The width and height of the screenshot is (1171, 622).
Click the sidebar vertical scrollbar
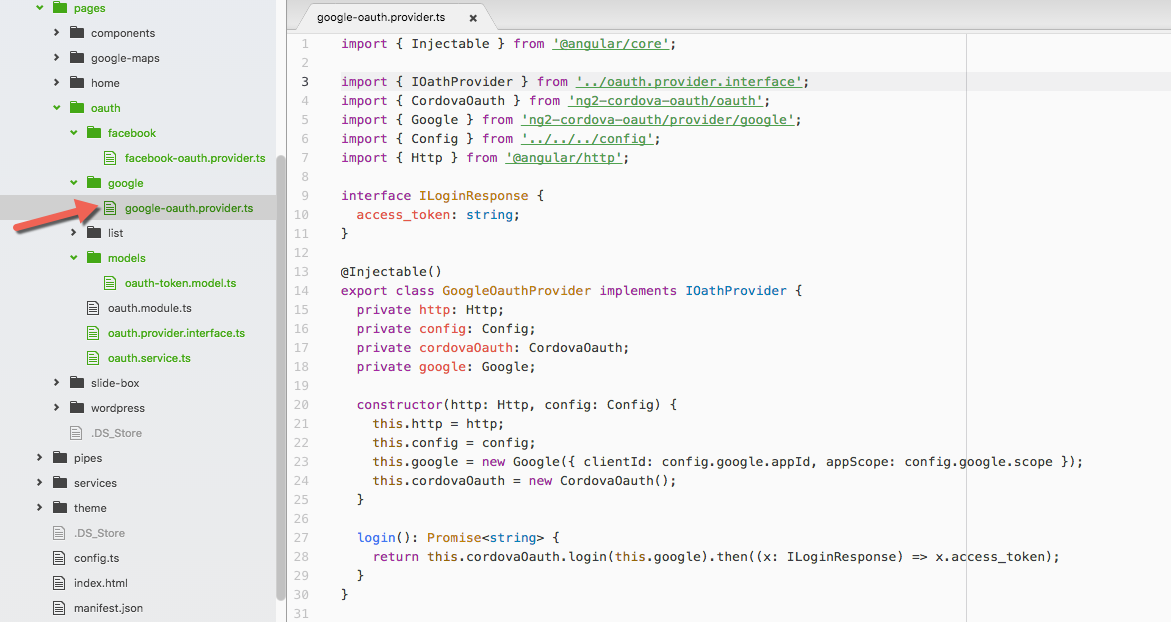click(x=281, y=377)
